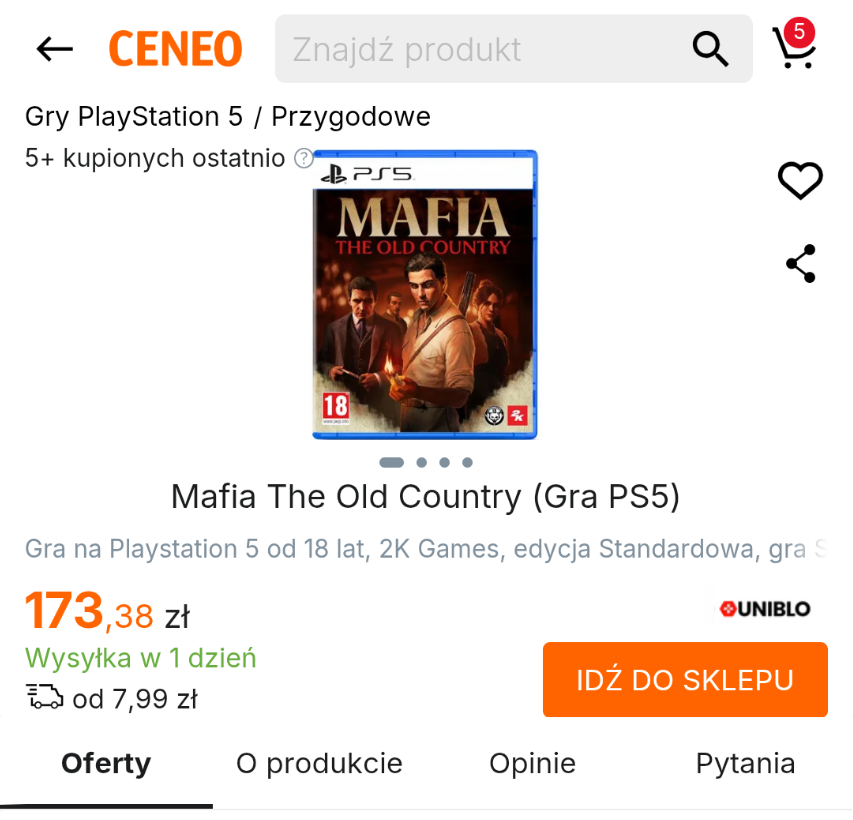Image resolution: width=853 pixels, height=820 pixels.
Task: Switch to the O produkcie tab
Action: point(319,763)
